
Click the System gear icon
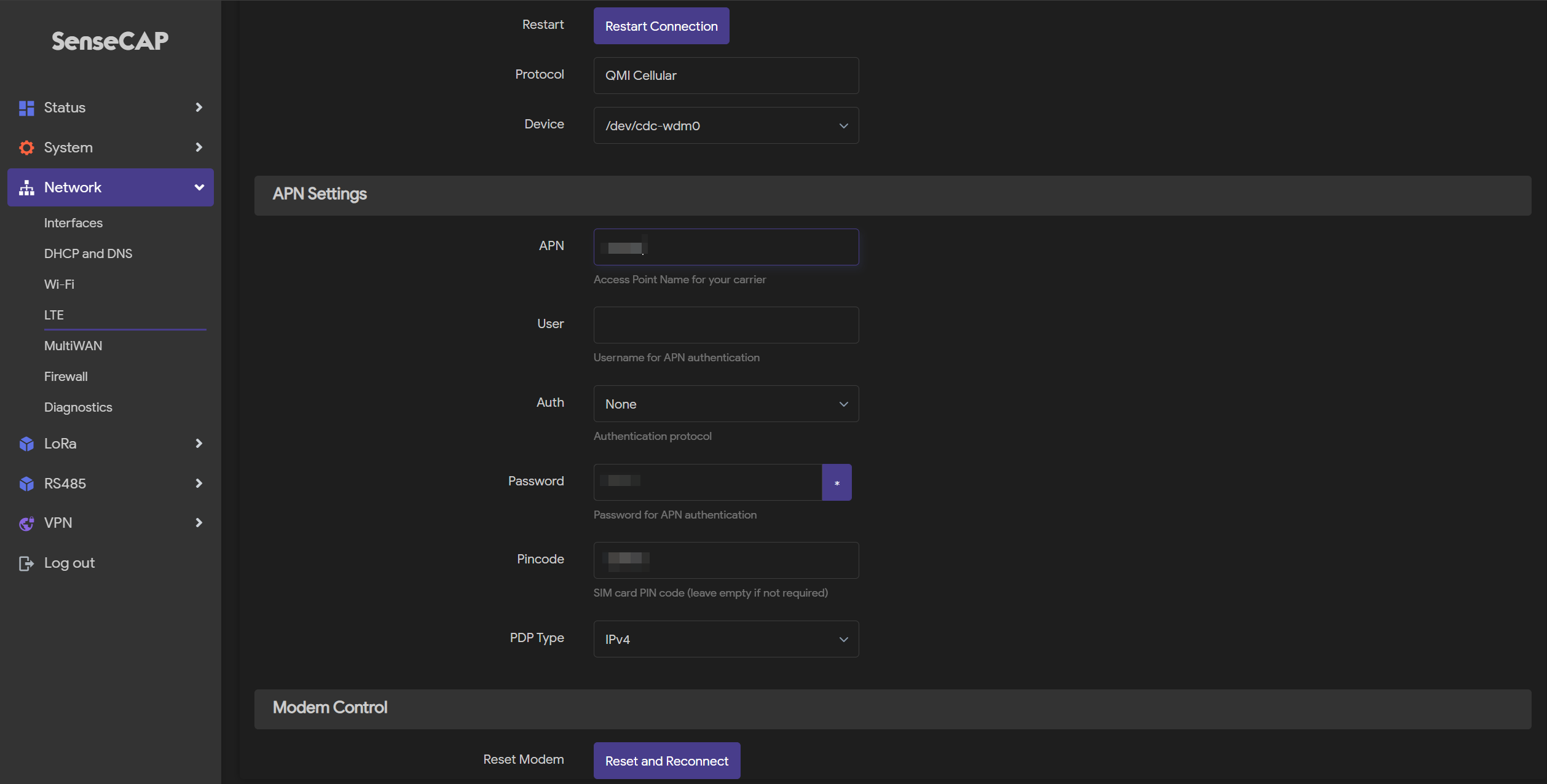coord(26,147)
